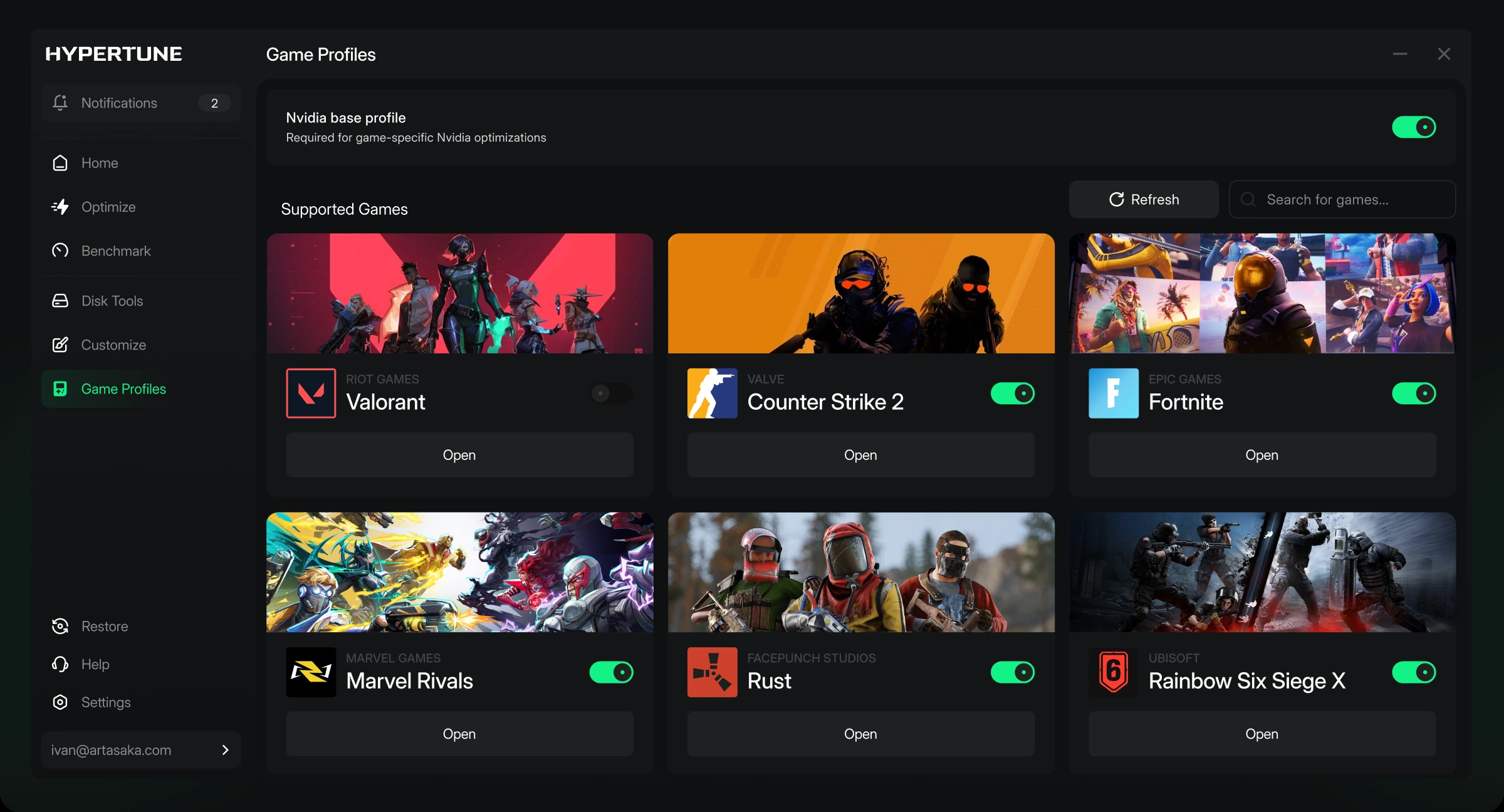Minimize the Hypertune window
The image size is (1504, 812).
(1400, 54)
